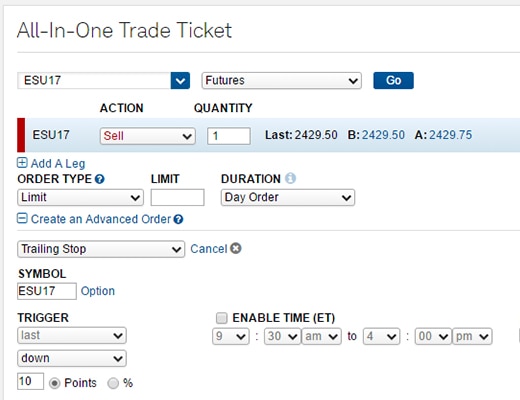Viewport: 520px width, 400px height.
Task: Open the Sell action dropdown
Action: coord(148,136)
